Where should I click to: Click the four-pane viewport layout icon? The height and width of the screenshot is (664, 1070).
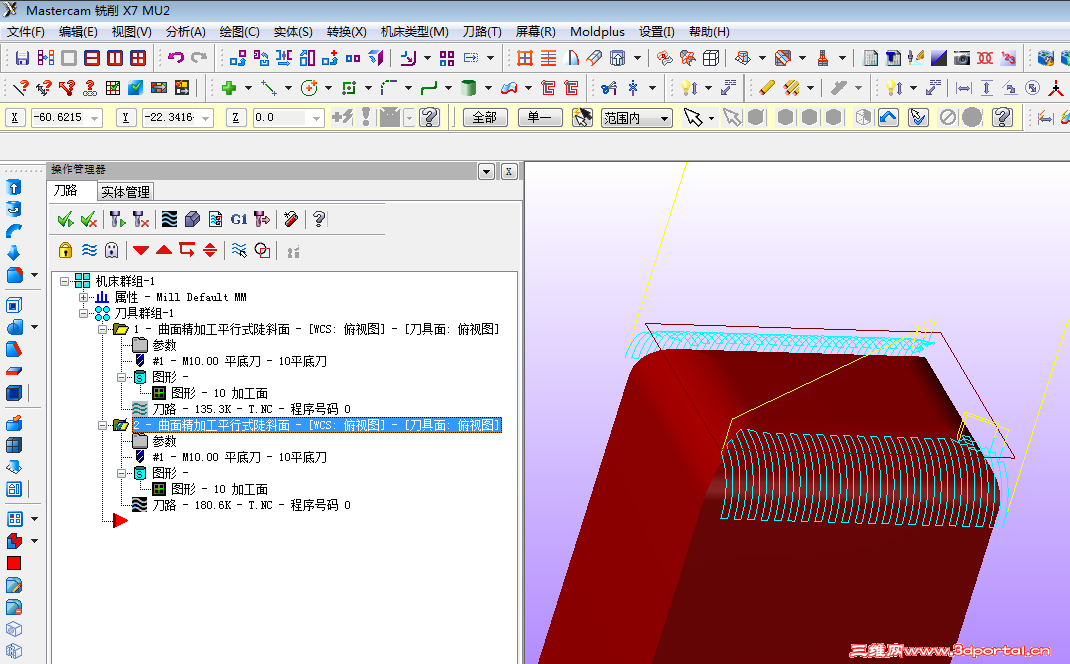click(x=138, y=58)
